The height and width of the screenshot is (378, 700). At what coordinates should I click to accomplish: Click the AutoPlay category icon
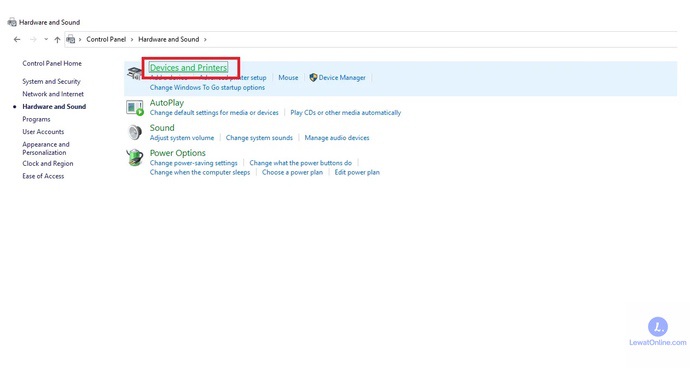click(x=135, y=108)
